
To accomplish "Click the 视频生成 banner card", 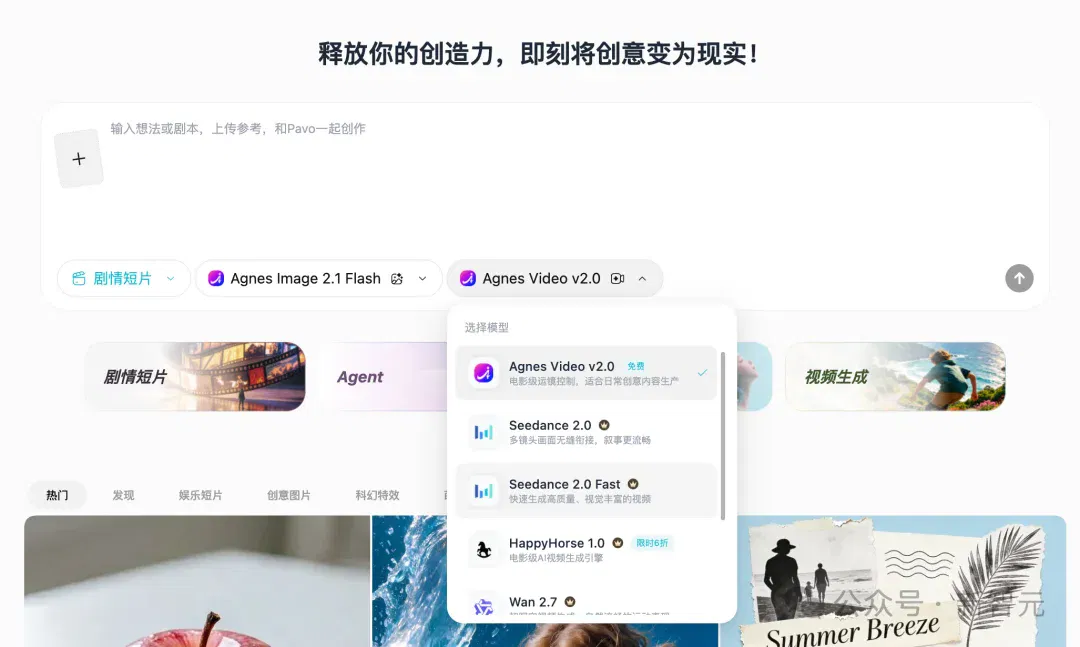I will [x=895, y=377].
